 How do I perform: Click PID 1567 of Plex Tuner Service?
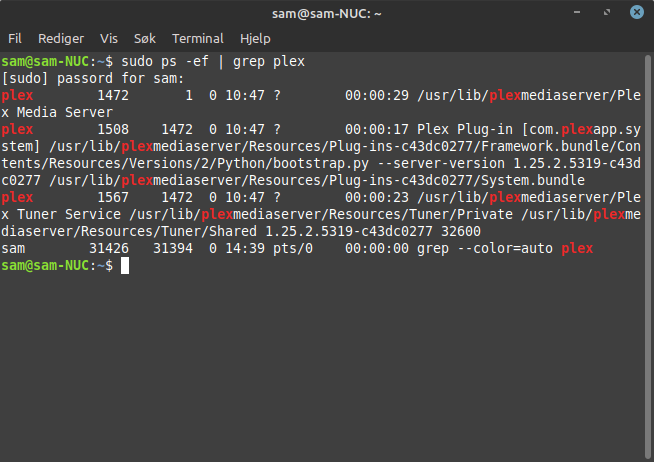point(113,198)
